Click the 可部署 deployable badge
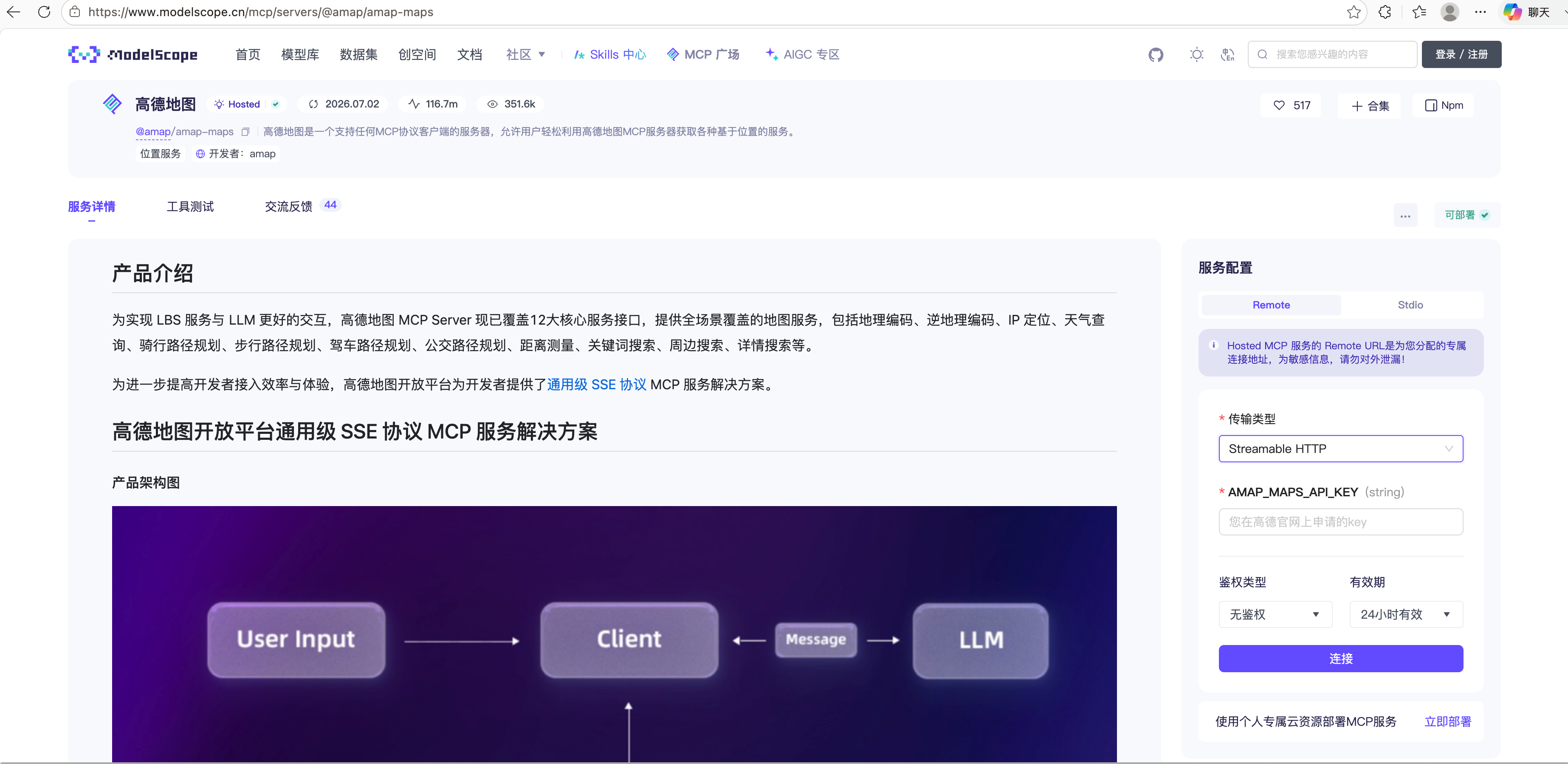Viewport: 1568px width, 764px height. [1467, 215]
